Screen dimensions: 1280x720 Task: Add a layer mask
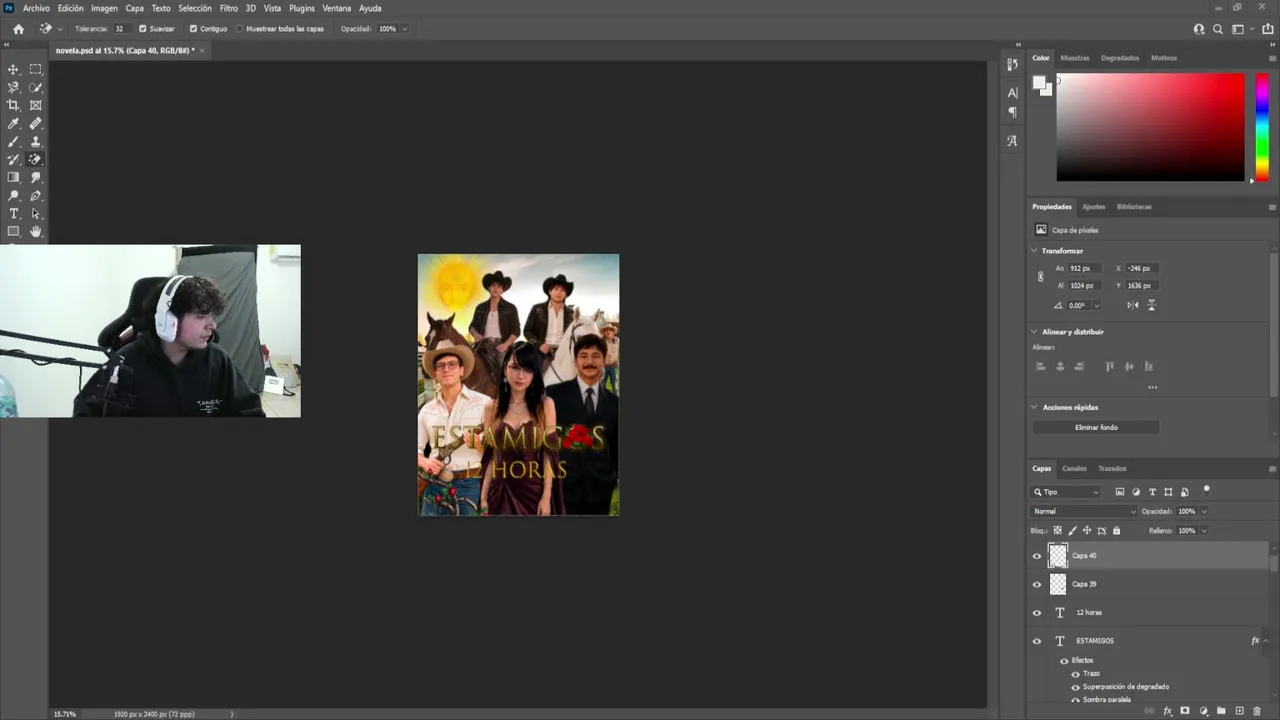[x=1185, y=711]
